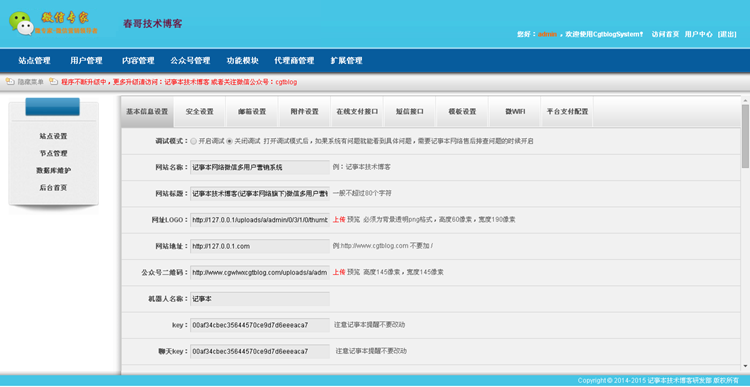This screenshot has height=387, width=750.
Task: Click 预览 next to the 网址LOGO field
Action: (353, 220)
